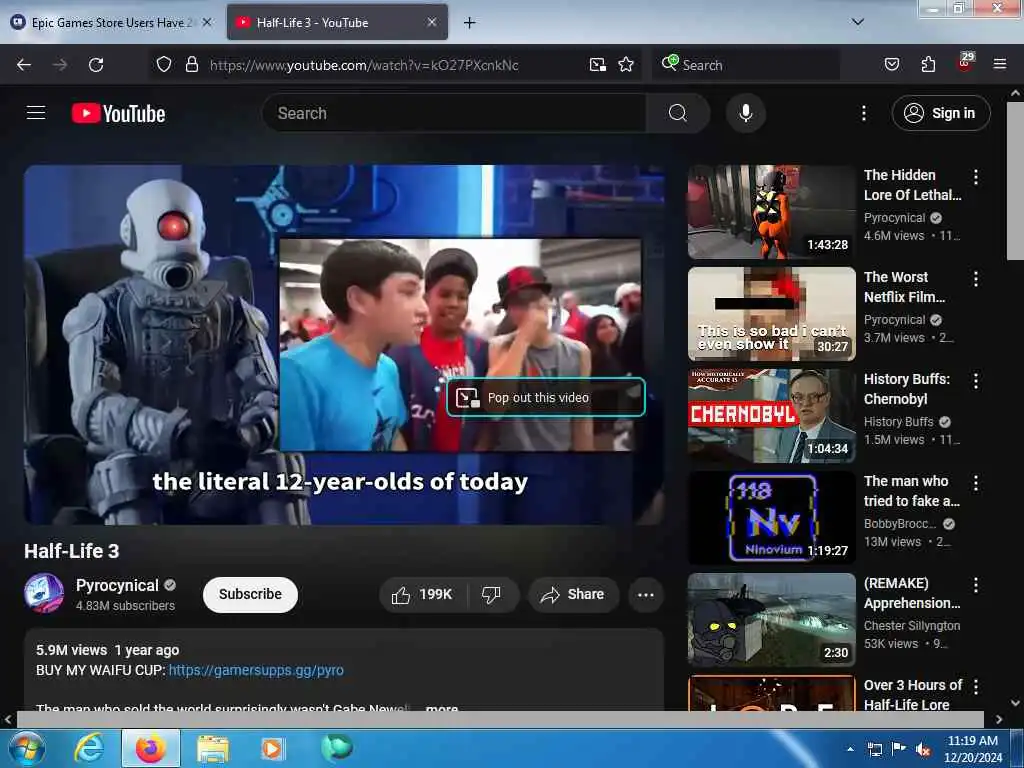Like the video with 199K thumbs up
The width and height of the screenshot is (1024, 768).
[x=422, y=594]
